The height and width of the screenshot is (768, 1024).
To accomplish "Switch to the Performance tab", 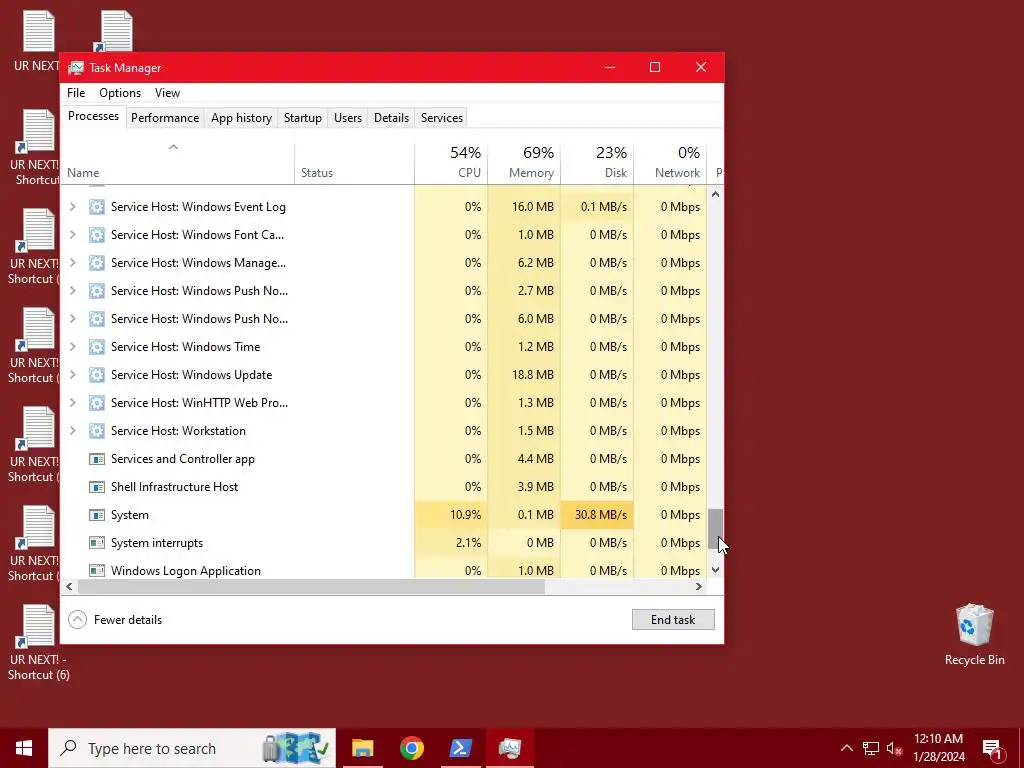I will (165, 118).
